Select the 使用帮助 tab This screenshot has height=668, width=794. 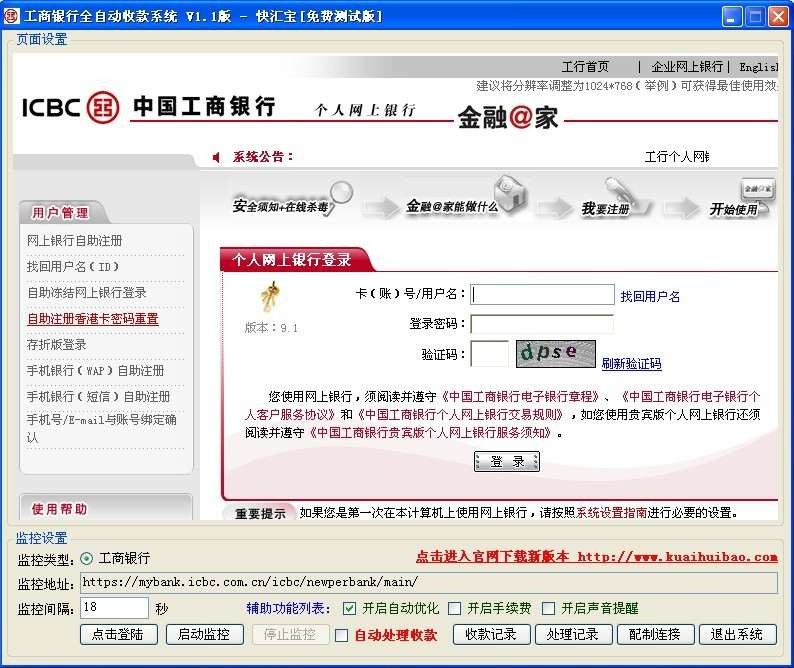[x=59, y=508]
